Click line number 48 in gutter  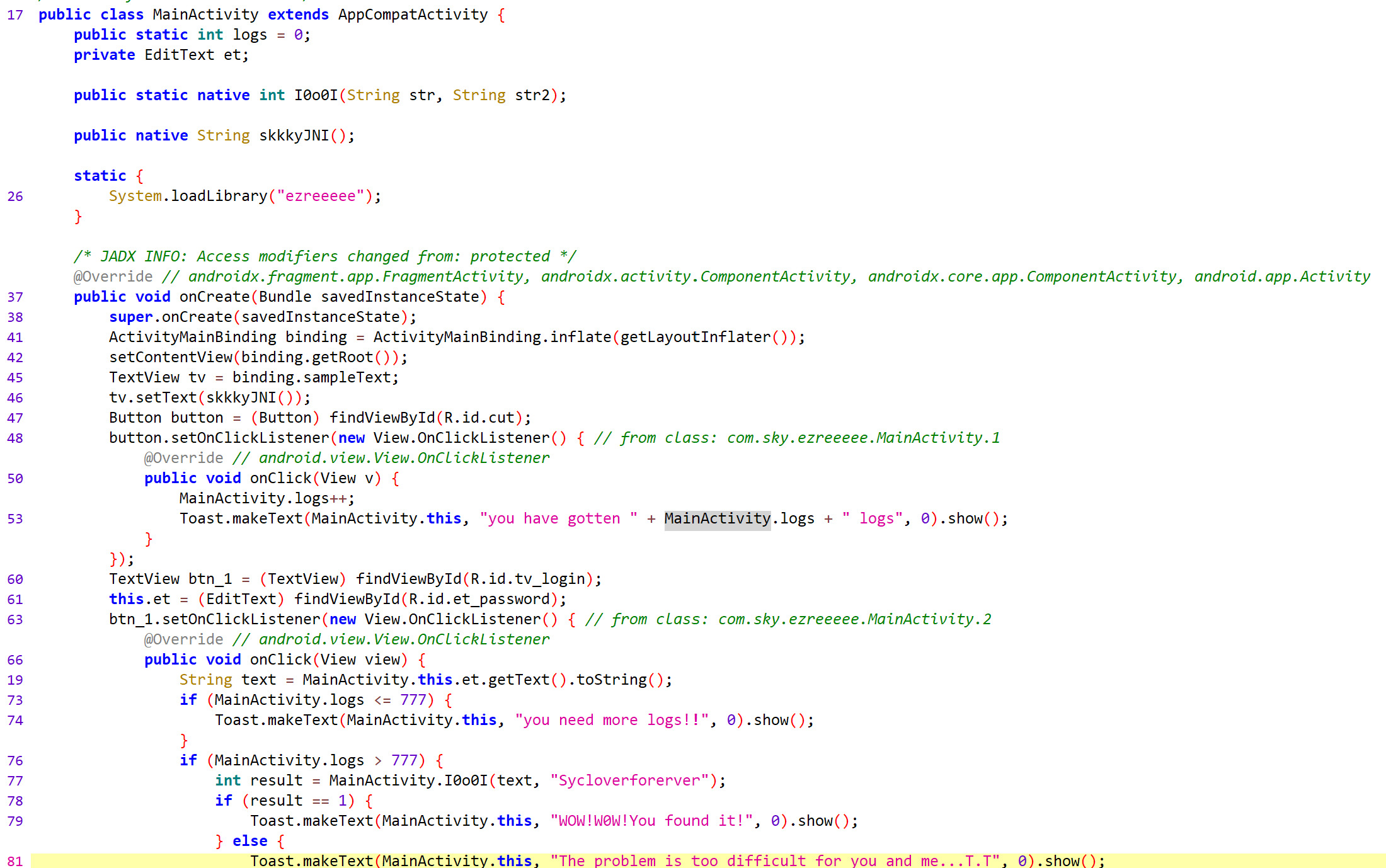pyautogui.click(x=15, y=438)
